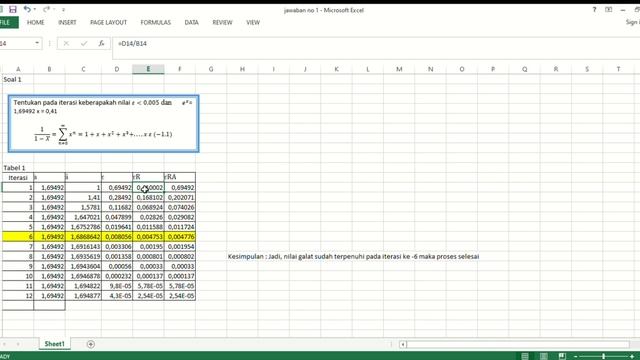Open the Insert Function fx dialog
This screenshot has width=640, height=360.
click(102, 43)
